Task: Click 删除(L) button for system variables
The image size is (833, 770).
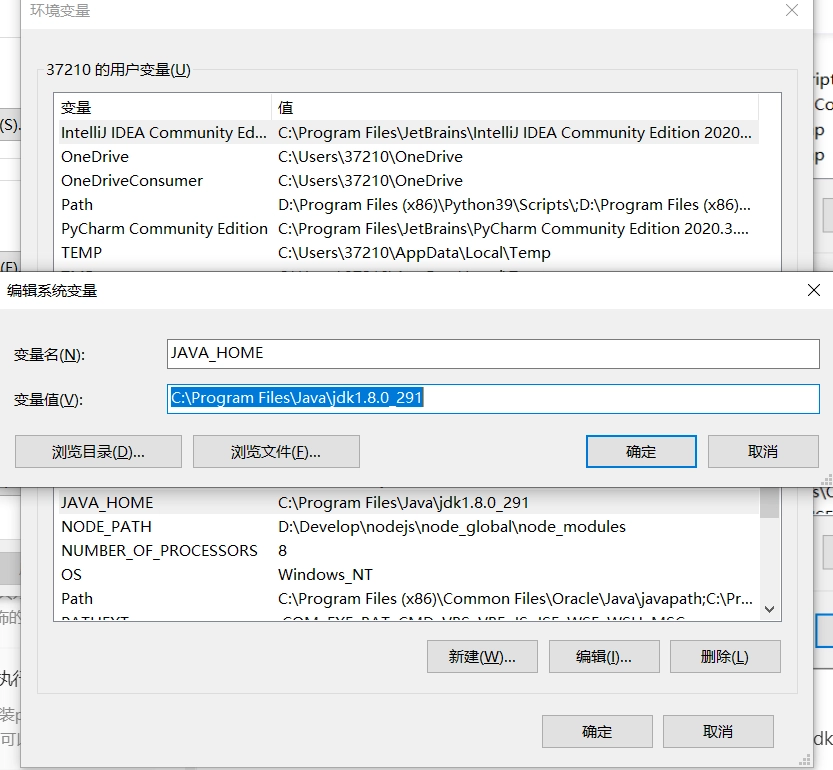Action: (725, 657)
